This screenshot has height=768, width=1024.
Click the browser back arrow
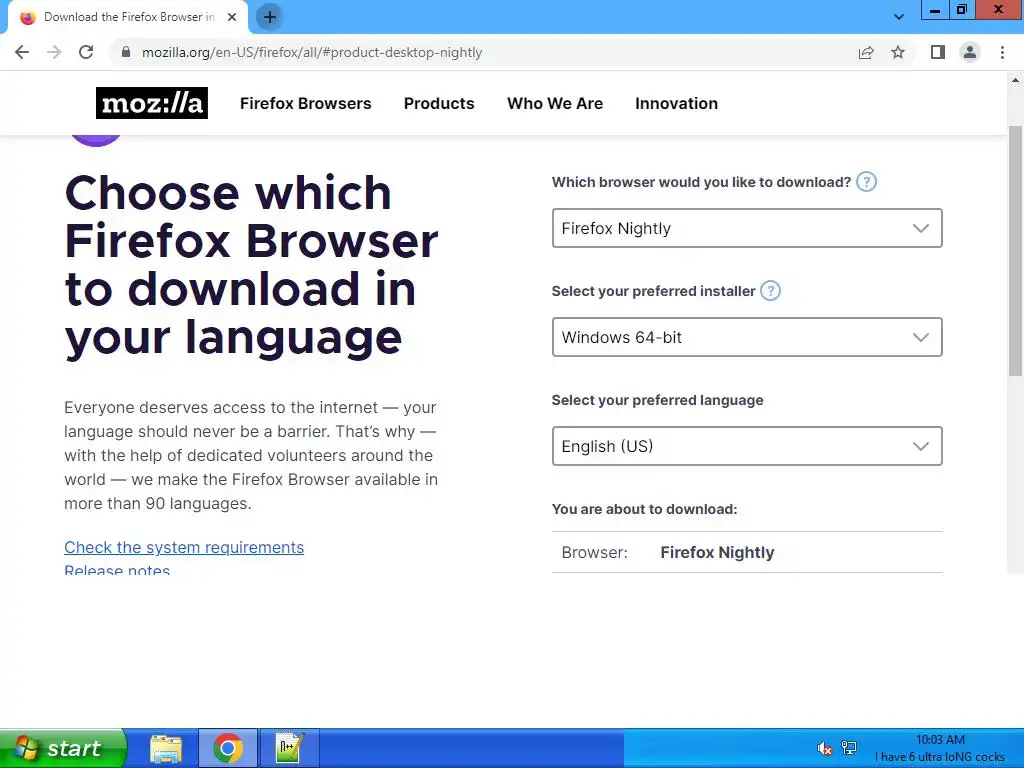(22, 52)
